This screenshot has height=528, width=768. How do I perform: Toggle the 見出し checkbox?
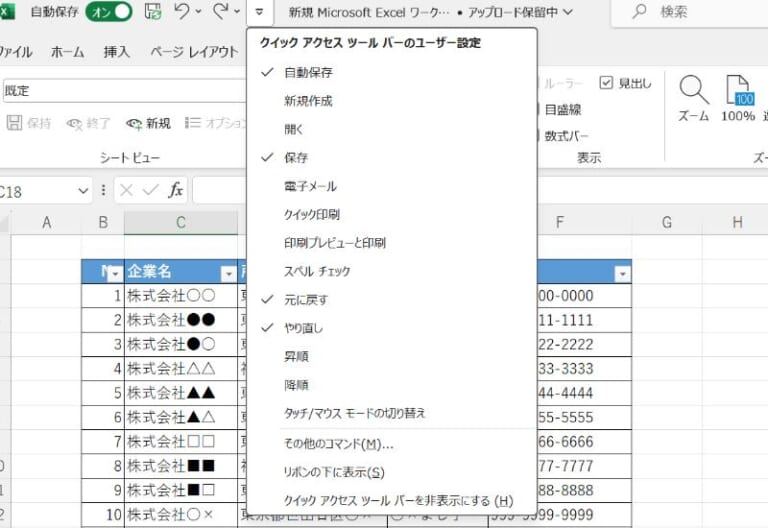pos(606,83)
